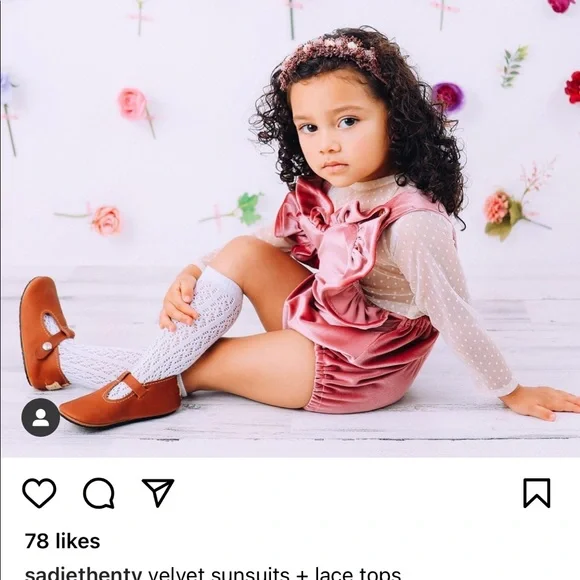Click the green flower on the backdrop
The image size is (580, 580).
coord(250,208)
